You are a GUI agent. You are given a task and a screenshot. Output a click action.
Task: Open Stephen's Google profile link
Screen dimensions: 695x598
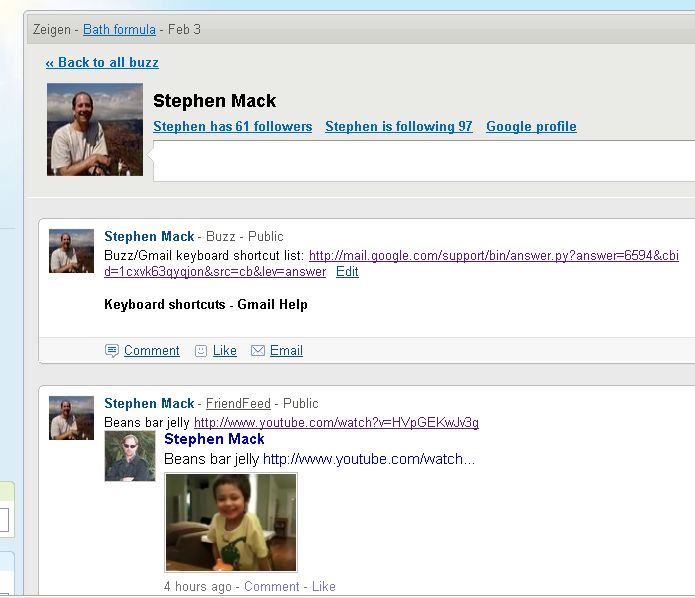pyautogui.click(x=531, y=127)
